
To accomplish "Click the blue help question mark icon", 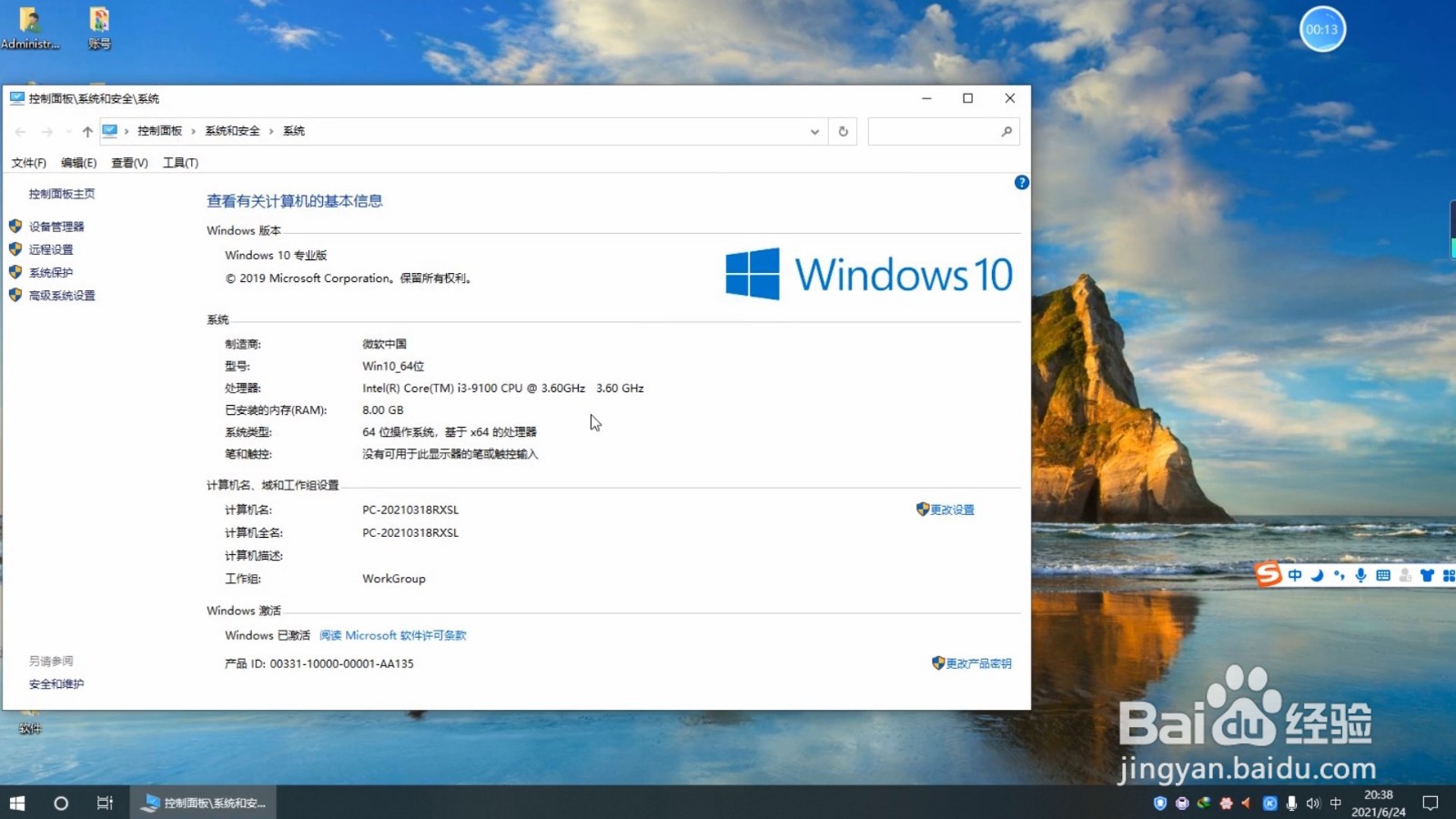I will pyautogui.click(x=1022, y=183).
